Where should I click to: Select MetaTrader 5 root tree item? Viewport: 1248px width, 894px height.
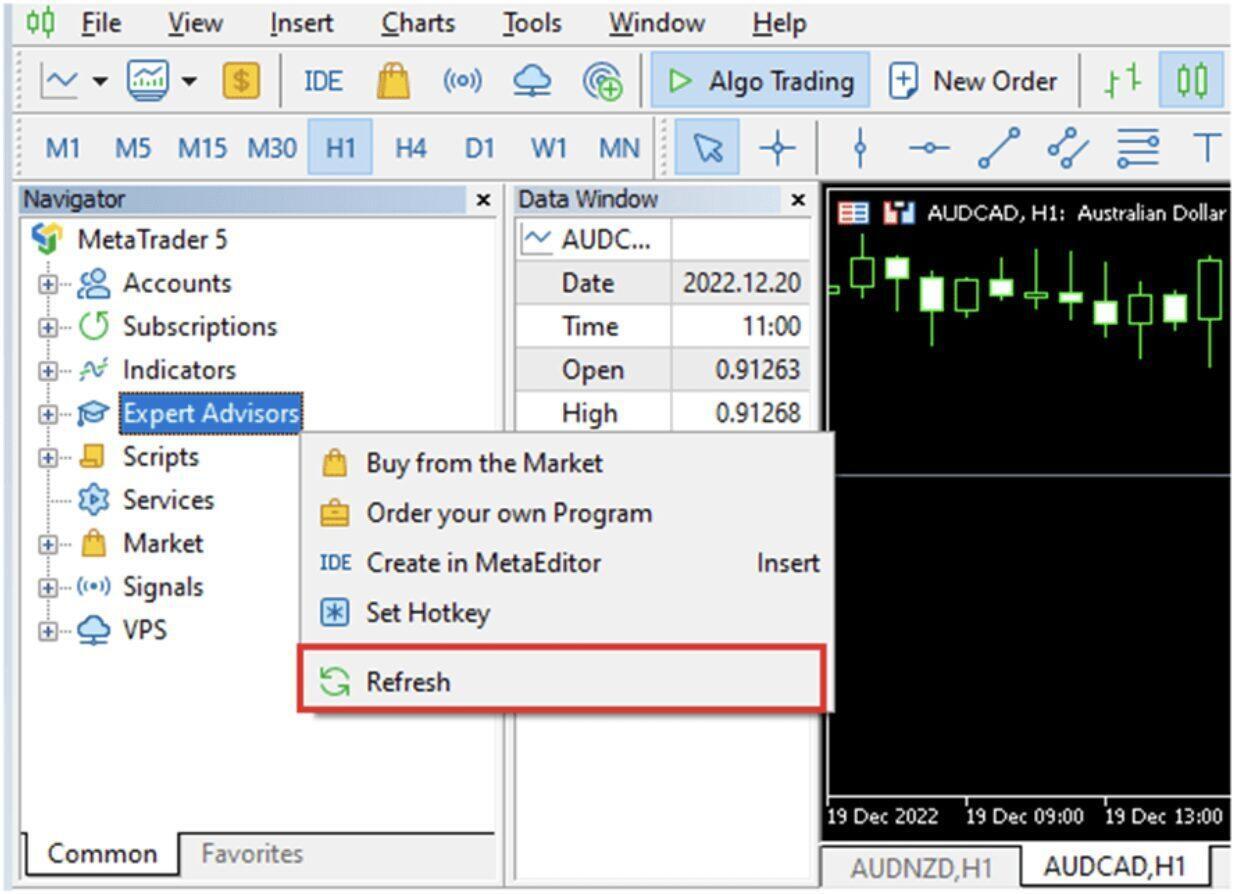tap(152, 240)
